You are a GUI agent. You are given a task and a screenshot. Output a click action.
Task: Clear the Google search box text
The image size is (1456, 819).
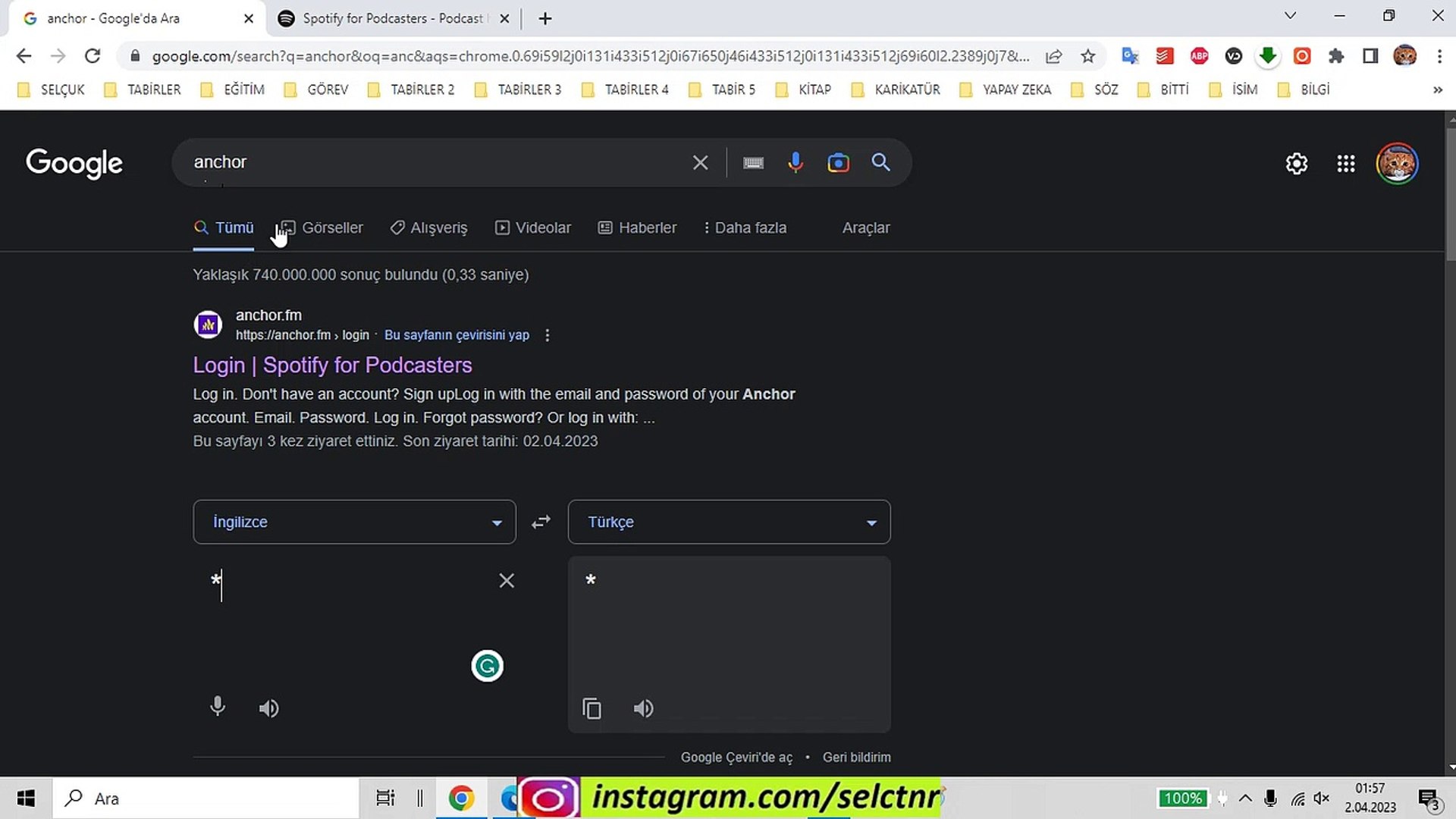(x=700, y=162)
